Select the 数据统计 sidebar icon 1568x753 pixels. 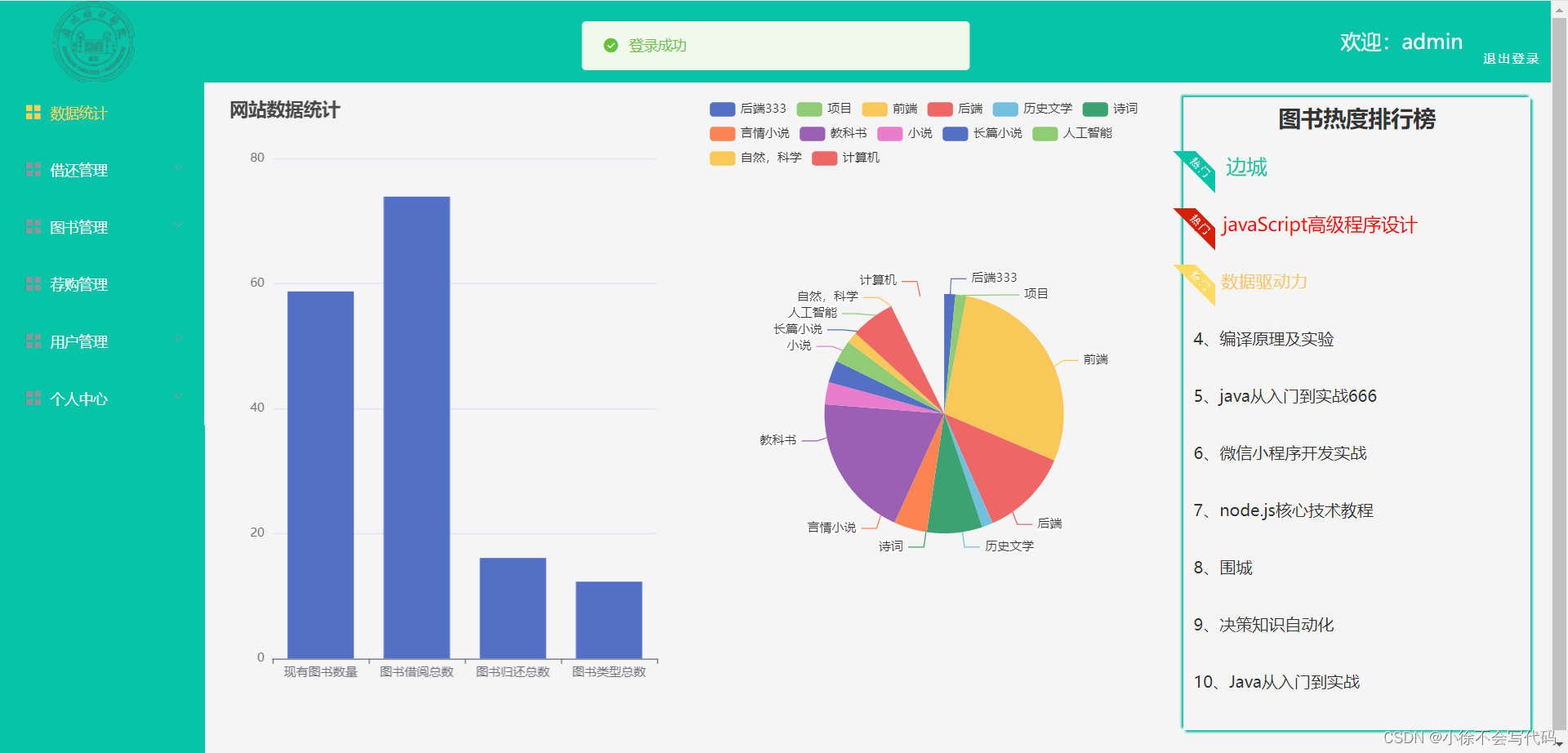coord(33,113)
